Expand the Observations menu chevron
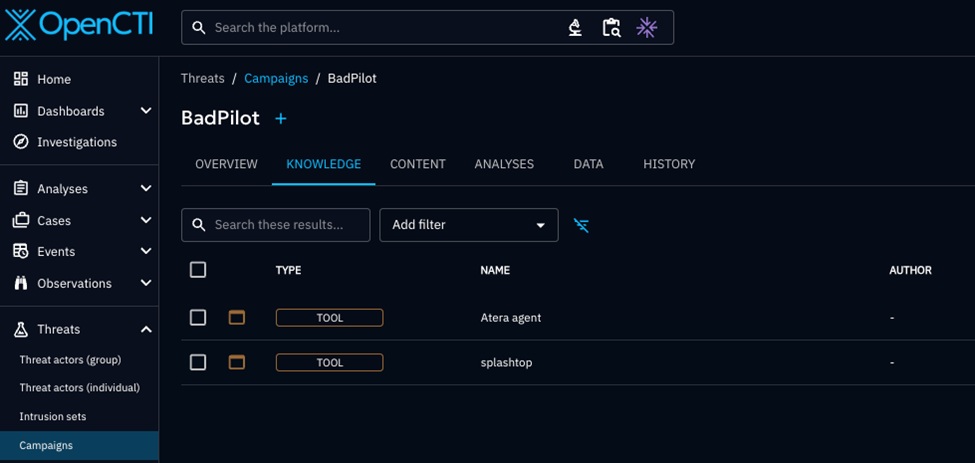The image size is (975, 463). click(146, 283)
